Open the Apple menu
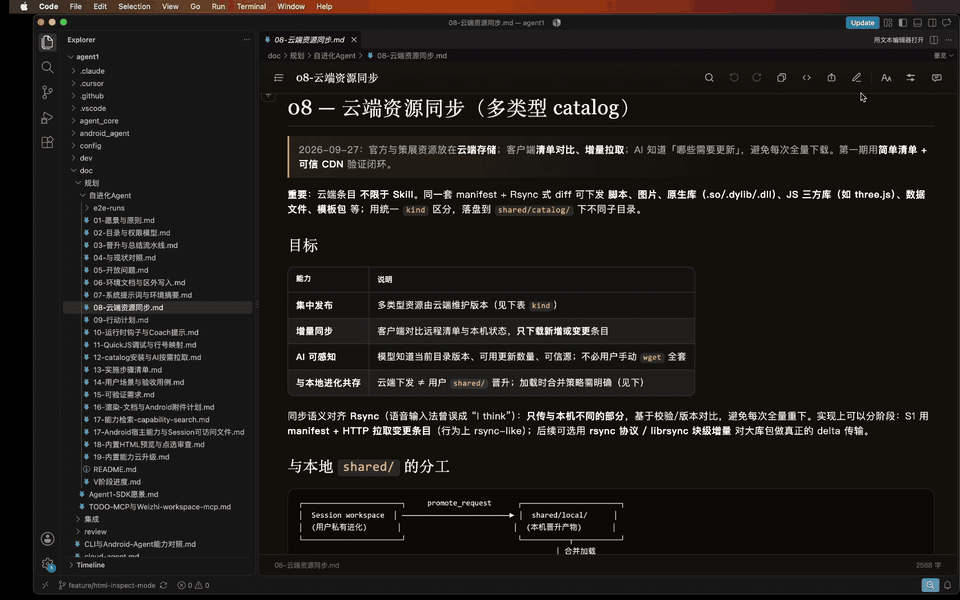Viewport: 960px width, 600px height. pyautogui.click(x=24, y=6)
